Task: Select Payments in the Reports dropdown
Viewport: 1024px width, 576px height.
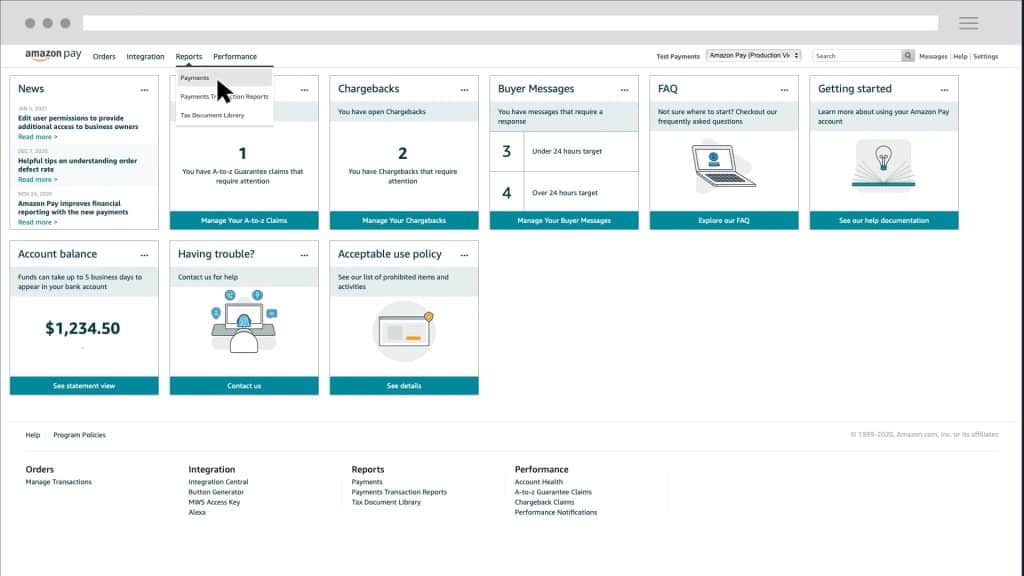Action: (x=224, y=78)
